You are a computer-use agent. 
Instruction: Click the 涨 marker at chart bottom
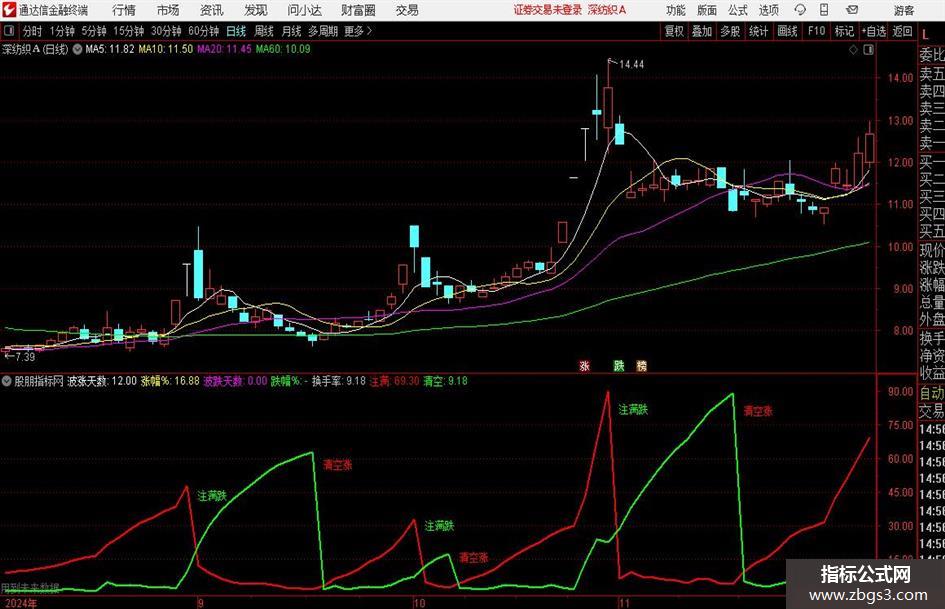(585, 365)
